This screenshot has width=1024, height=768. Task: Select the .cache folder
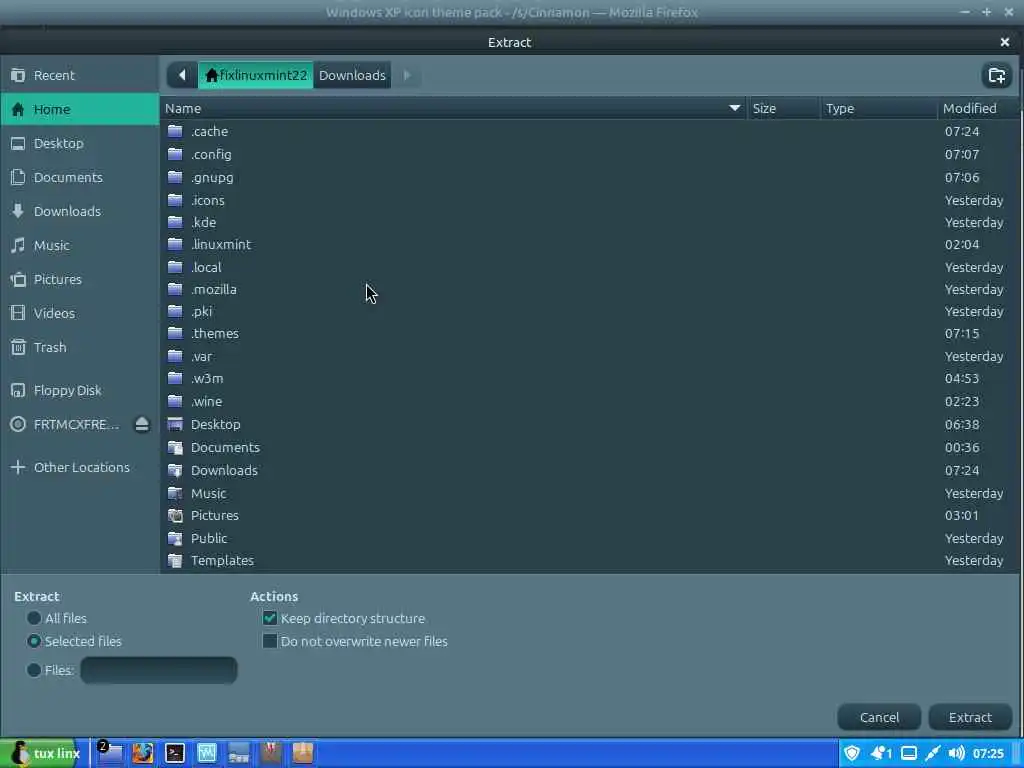coord(589,131)
